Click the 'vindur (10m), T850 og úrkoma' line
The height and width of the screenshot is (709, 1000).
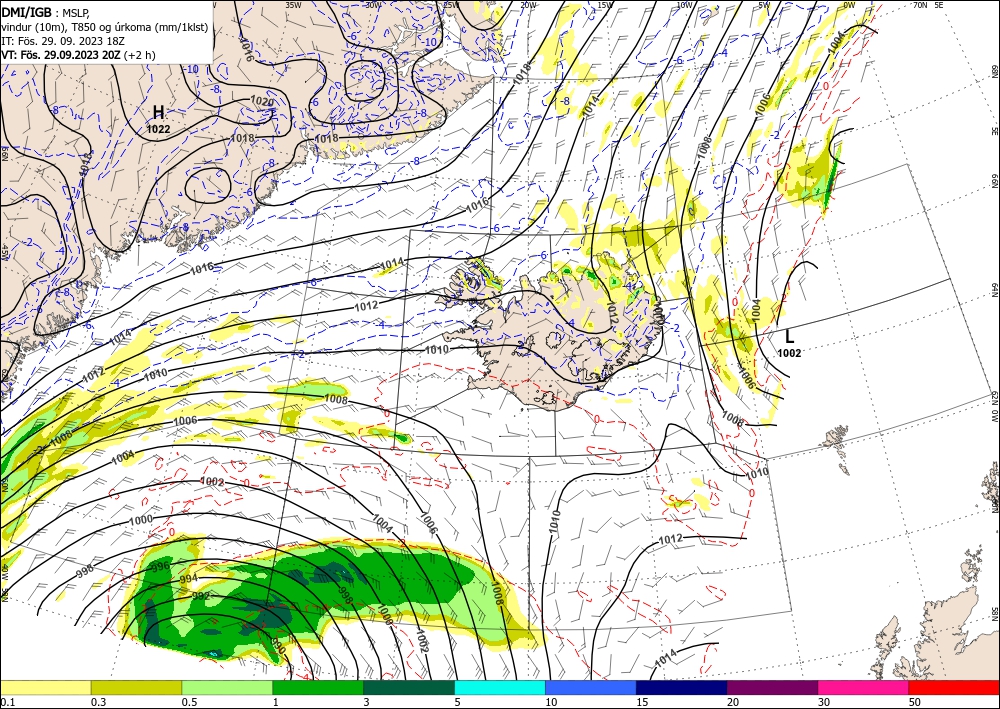[x=105, y=27]
